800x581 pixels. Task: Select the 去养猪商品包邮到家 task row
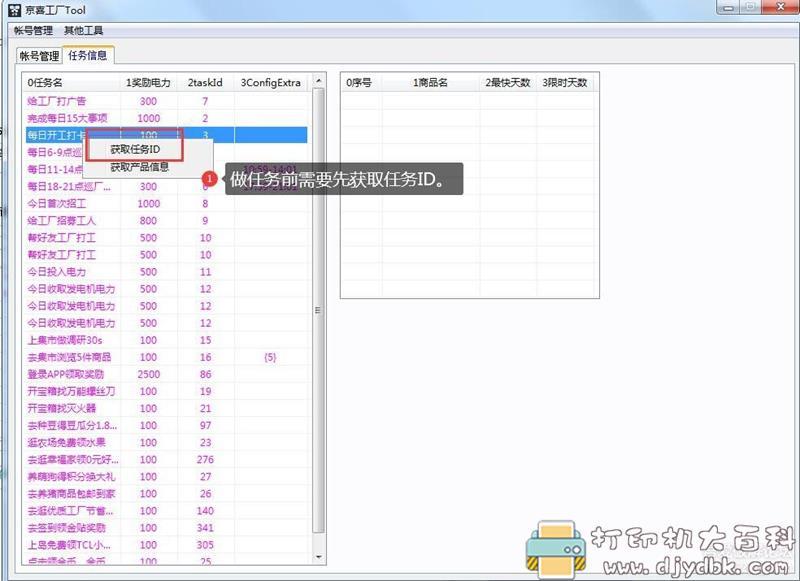tap(165, 494)
